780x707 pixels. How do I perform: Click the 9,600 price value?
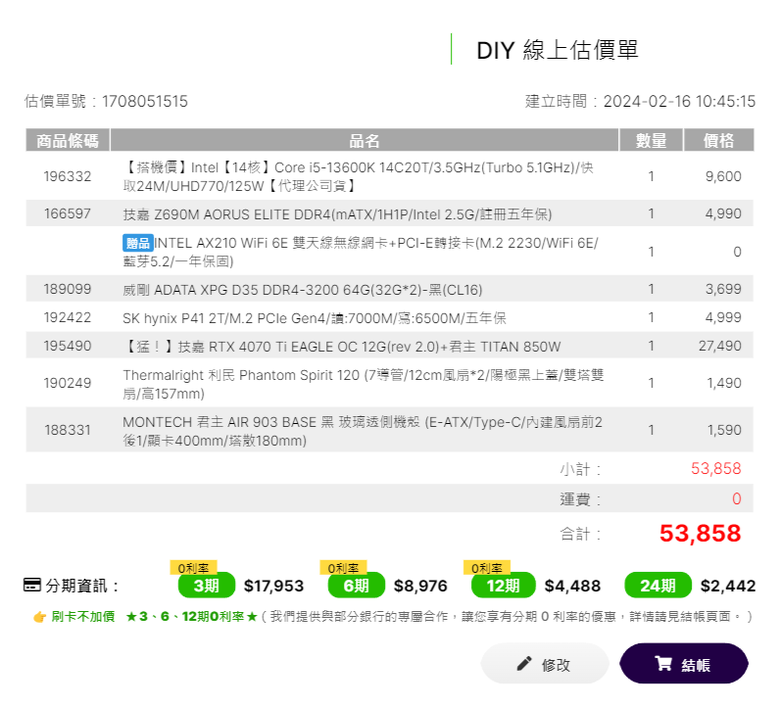click(723, 176)
